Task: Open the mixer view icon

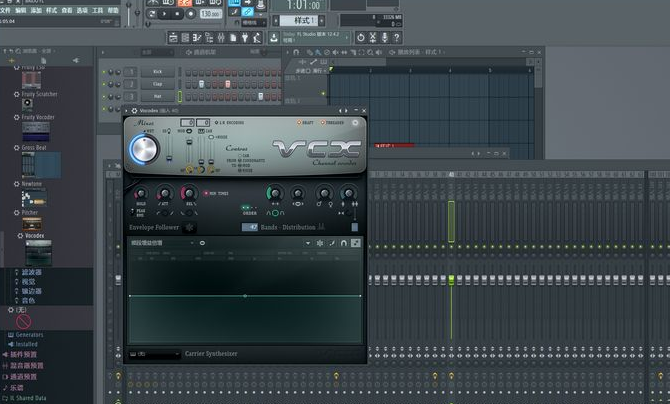Action: click(221, 38)
